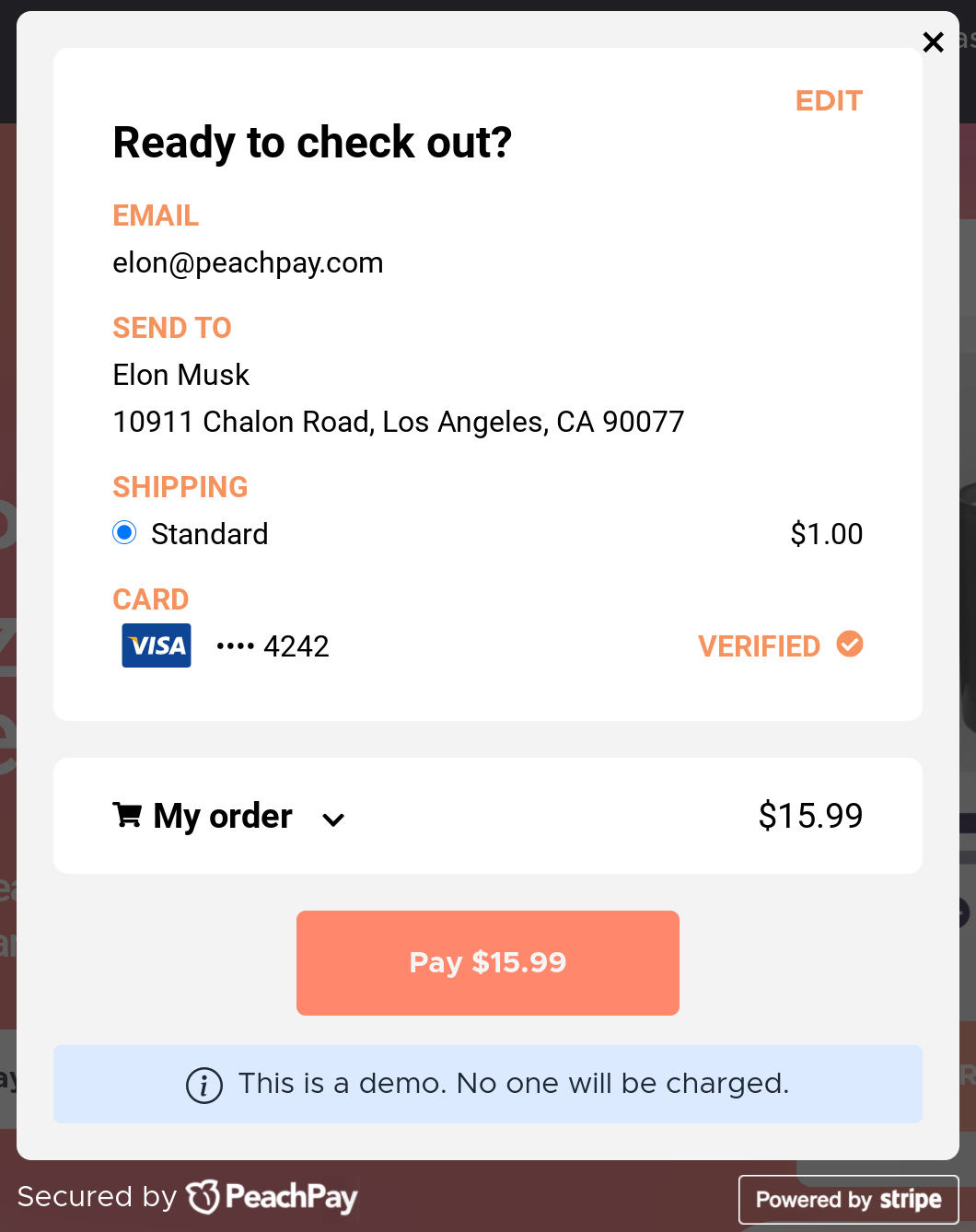Click the demo notice banner text
This screenshot has height=1232, width=976.
514,1084
